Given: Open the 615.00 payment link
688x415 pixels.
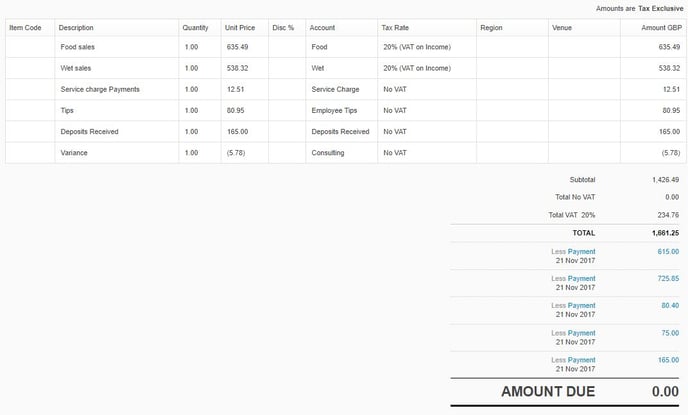Looking at the screenshot, I should point(668,252).
